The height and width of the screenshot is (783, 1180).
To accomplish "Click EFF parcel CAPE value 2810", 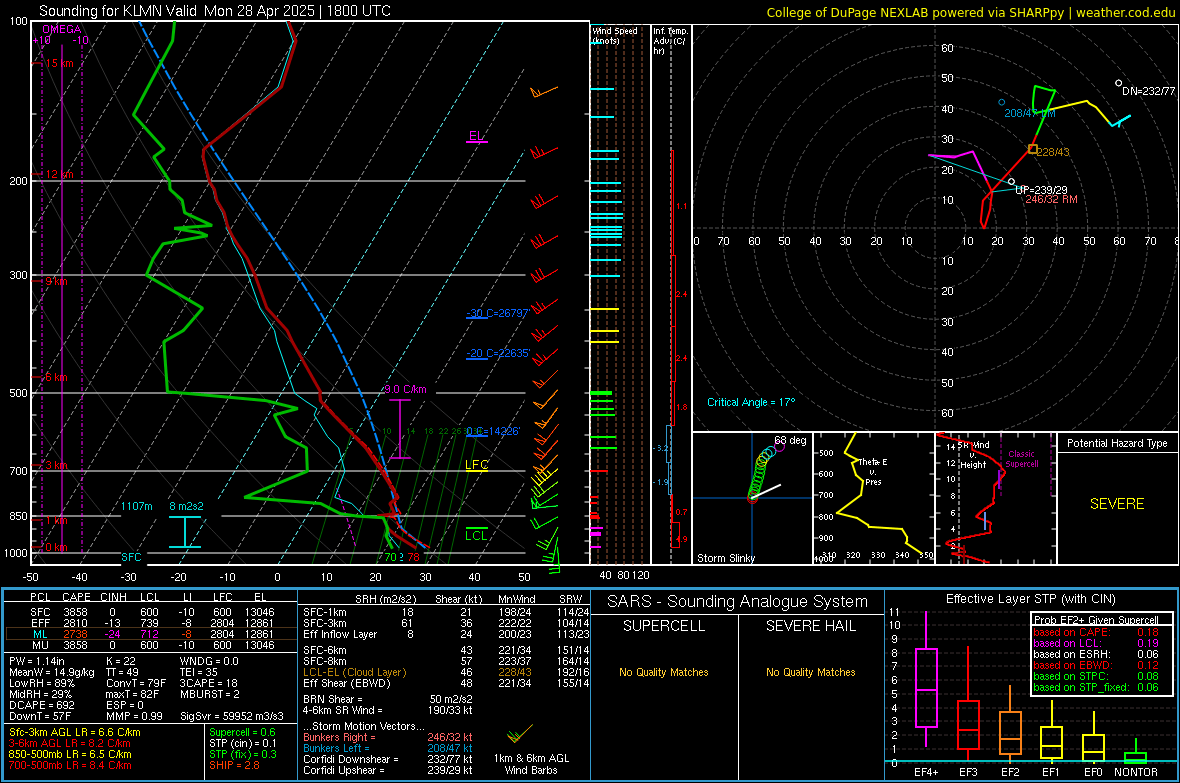I will (x=76, y=623).
